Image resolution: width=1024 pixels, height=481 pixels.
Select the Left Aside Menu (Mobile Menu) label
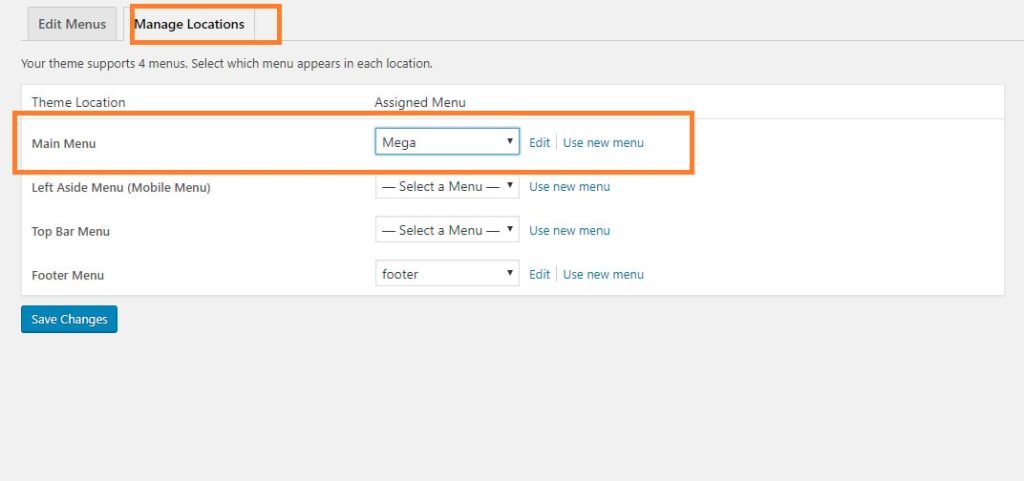[x=121, y=188]
